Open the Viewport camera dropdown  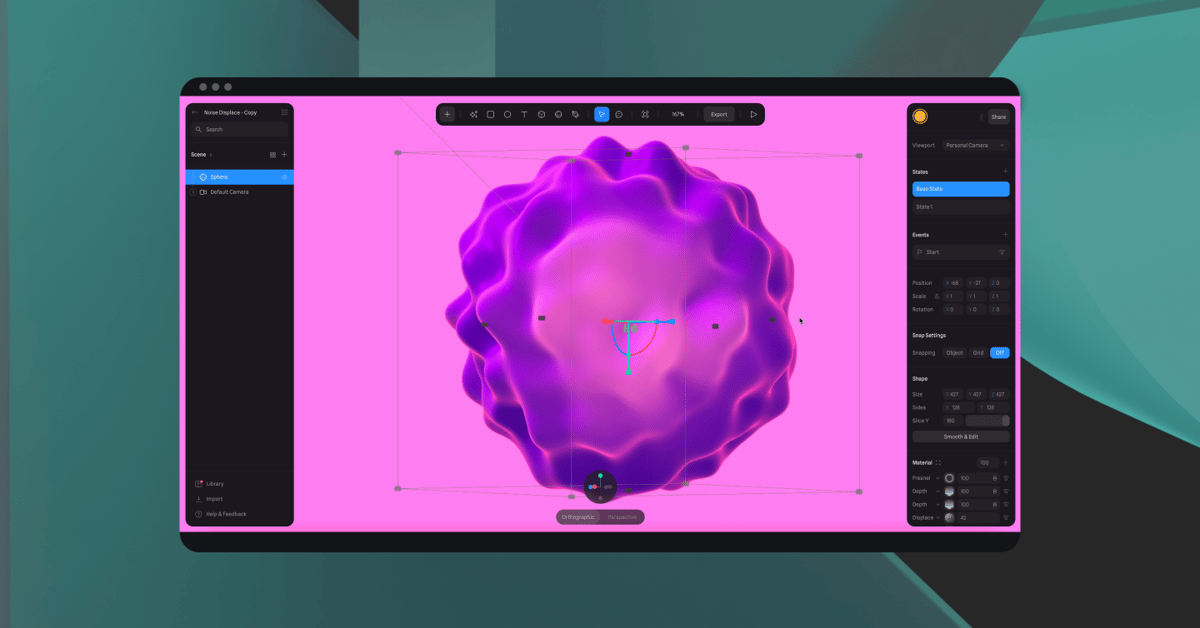click(x=972, y=145)
